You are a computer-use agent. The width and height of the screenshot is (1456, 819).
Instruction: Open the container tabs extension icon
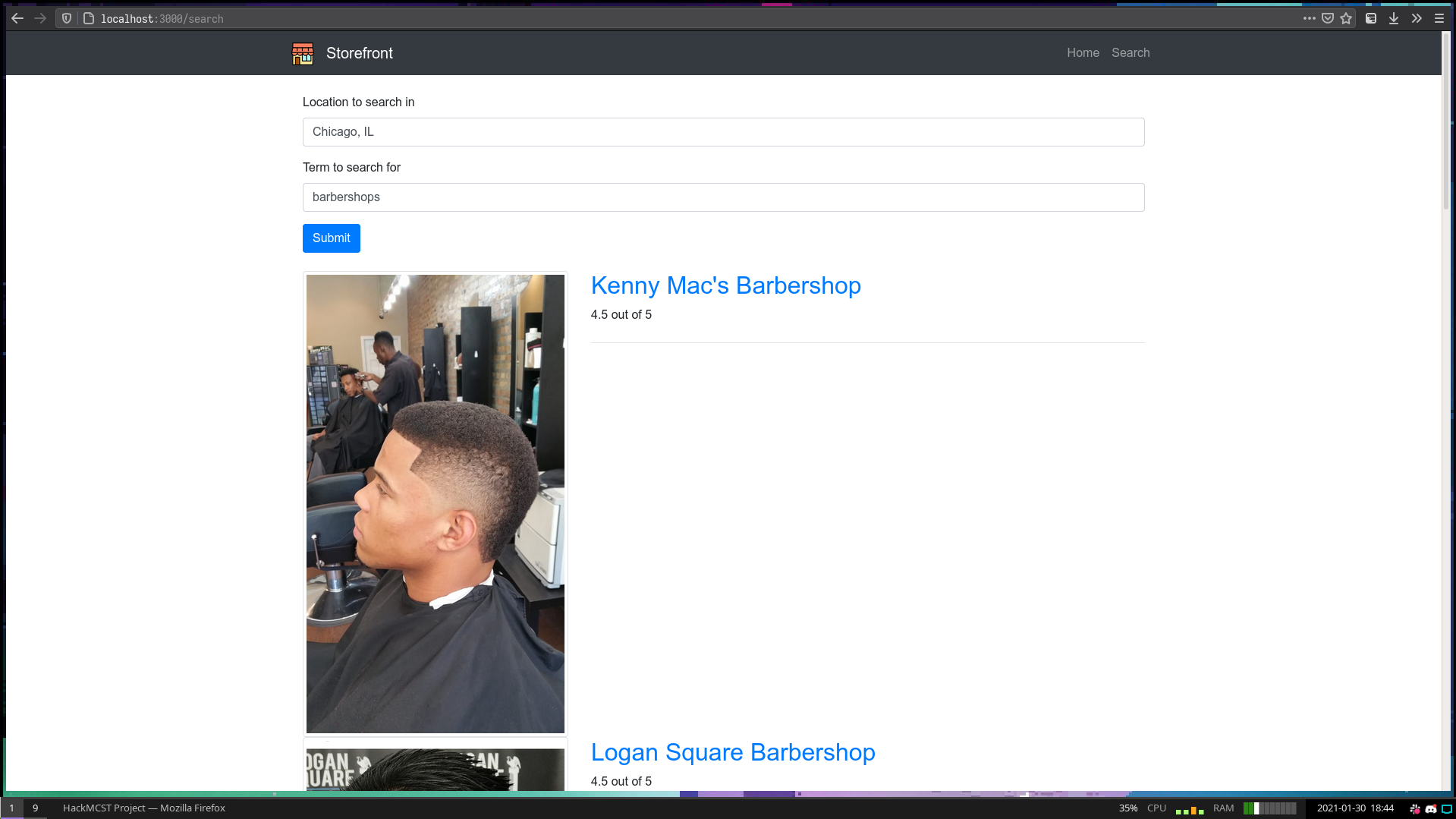point(1371,18)
